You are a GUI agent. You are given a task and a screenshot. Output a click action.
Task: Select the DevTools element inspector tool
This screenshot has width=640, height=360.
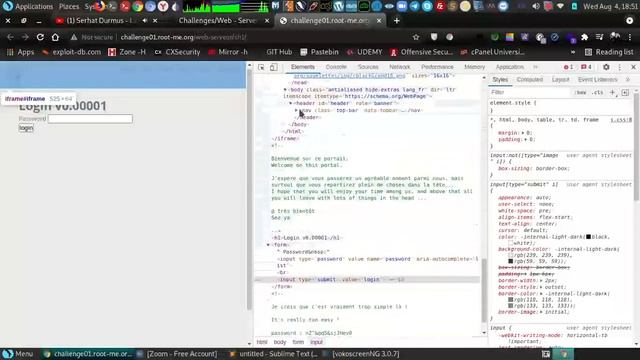[x=261, y=67]
